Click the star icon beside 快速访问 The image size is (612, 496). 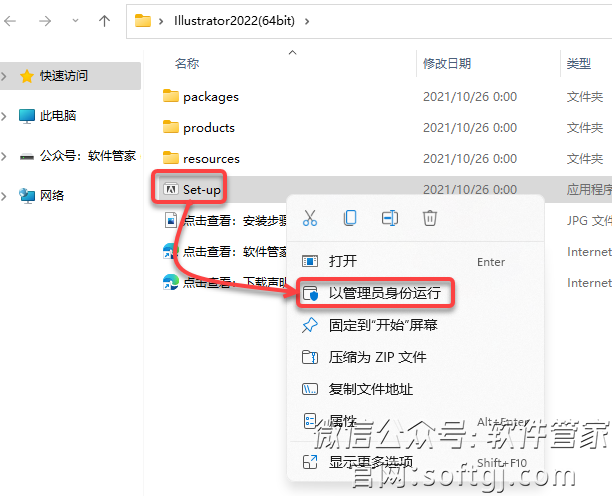coord(27,76)
